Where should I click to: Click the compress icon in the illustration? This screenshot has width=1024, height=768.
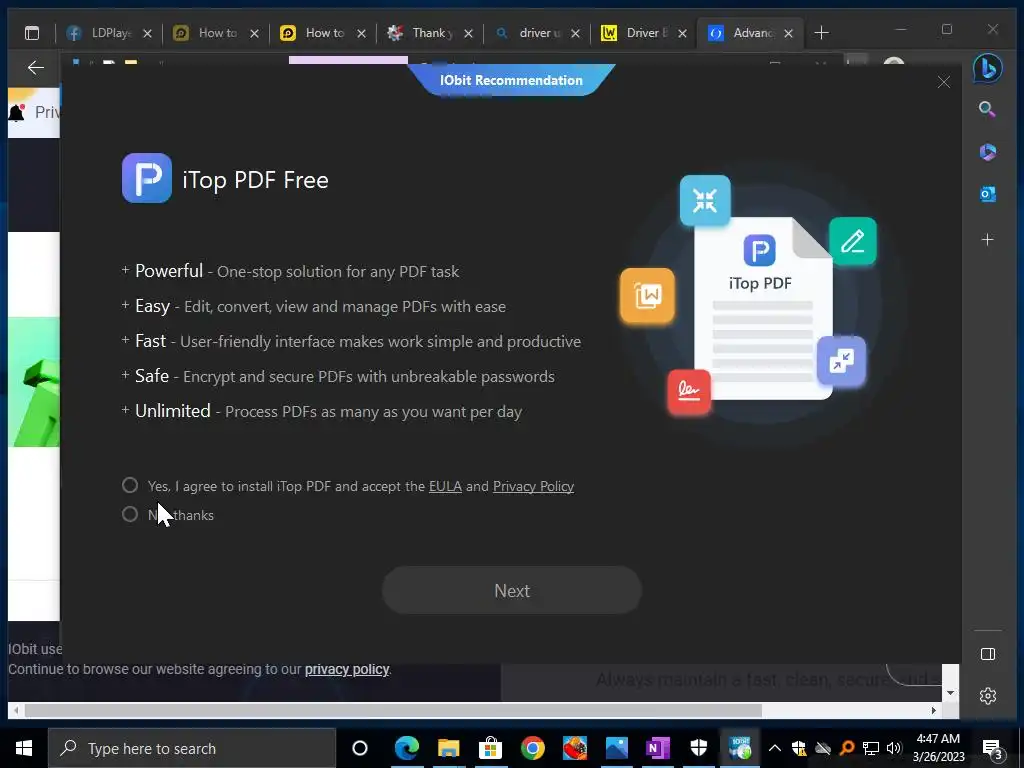pyautogui.click(x=705, y=200)
